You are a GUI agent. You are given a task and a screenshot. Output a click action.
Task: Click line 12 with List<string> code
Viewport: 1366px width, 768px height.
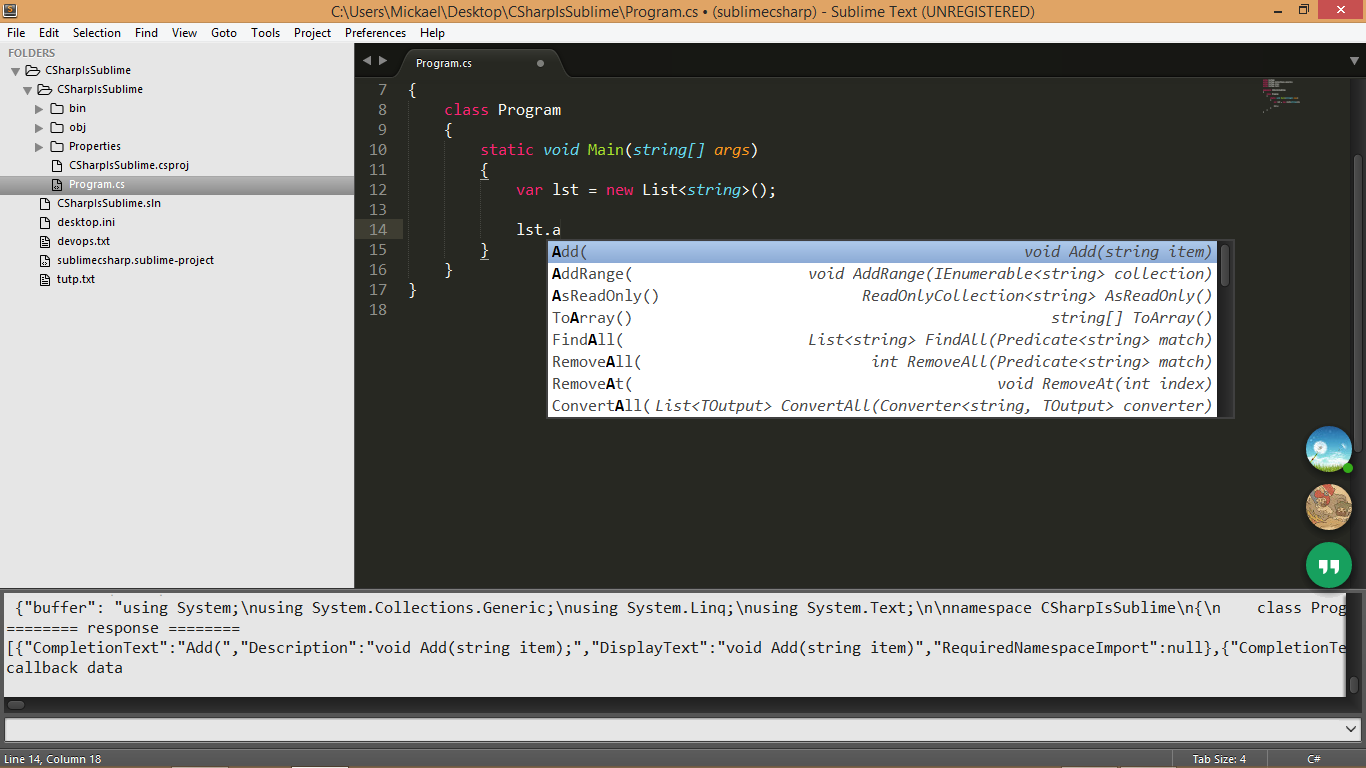(646, 190)
